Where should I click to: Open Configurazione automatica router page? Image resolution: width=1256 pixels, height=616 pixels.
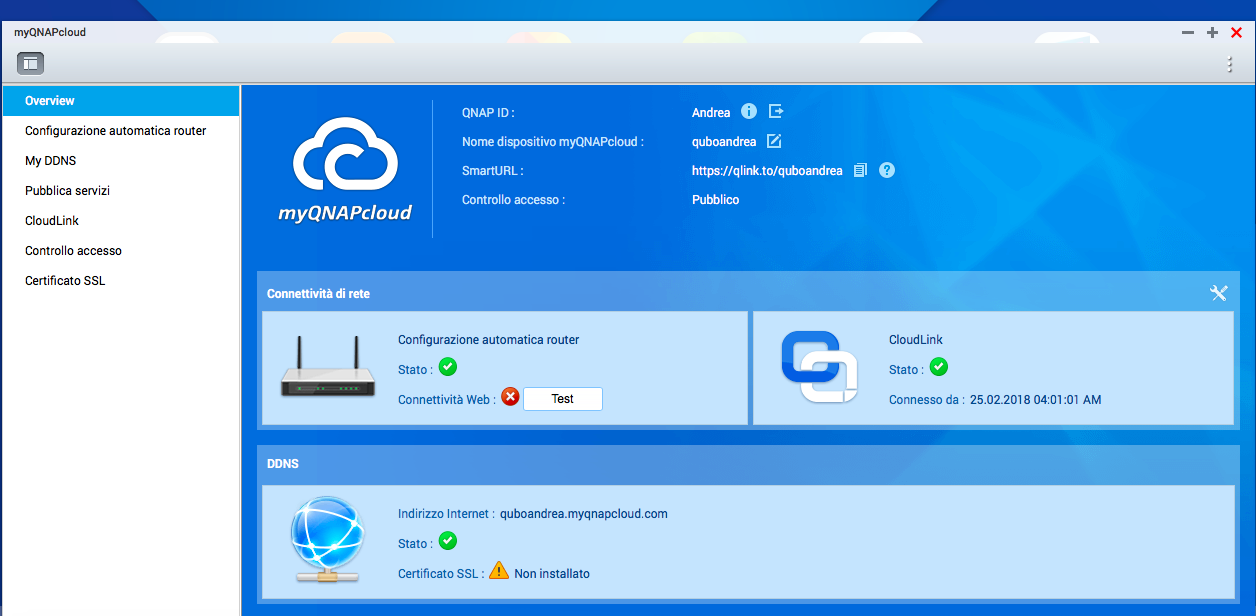116,131
